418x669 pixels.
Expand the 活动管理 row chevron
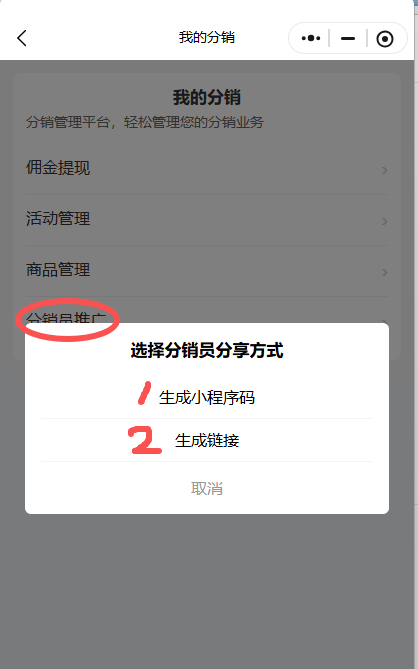coord(384,221)
